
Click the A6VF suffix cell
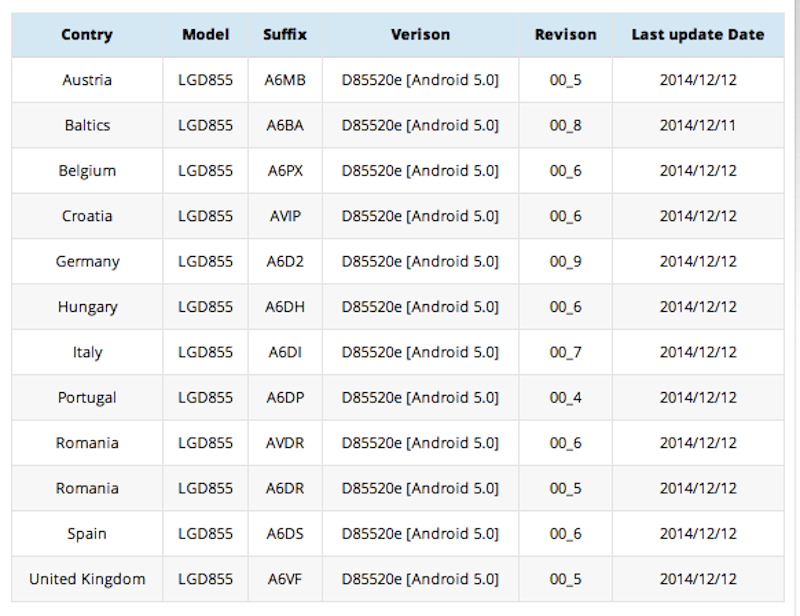pos(285,579)
